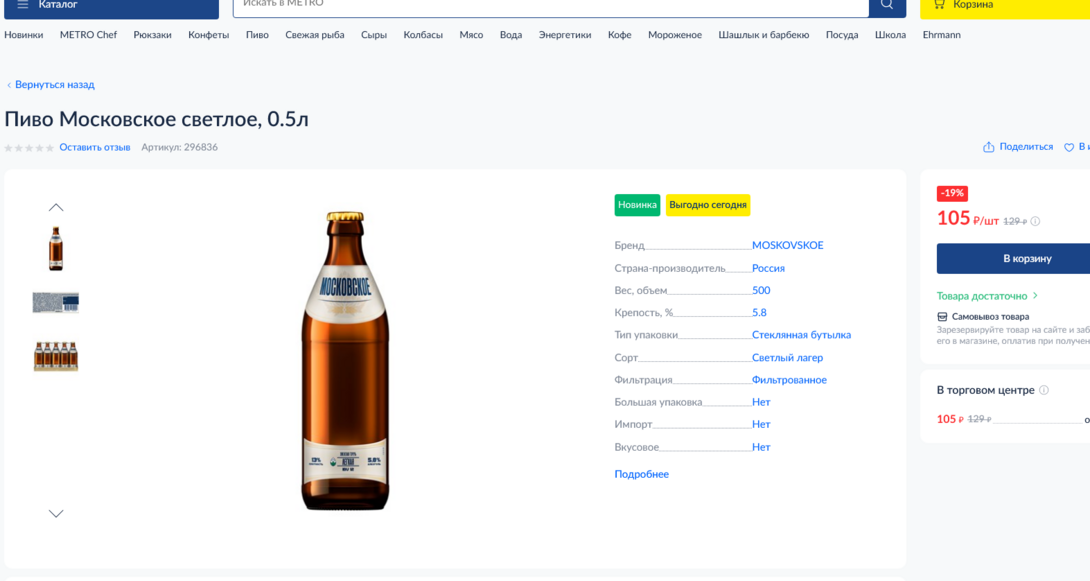Go back via Вернуться назад link

54,85
